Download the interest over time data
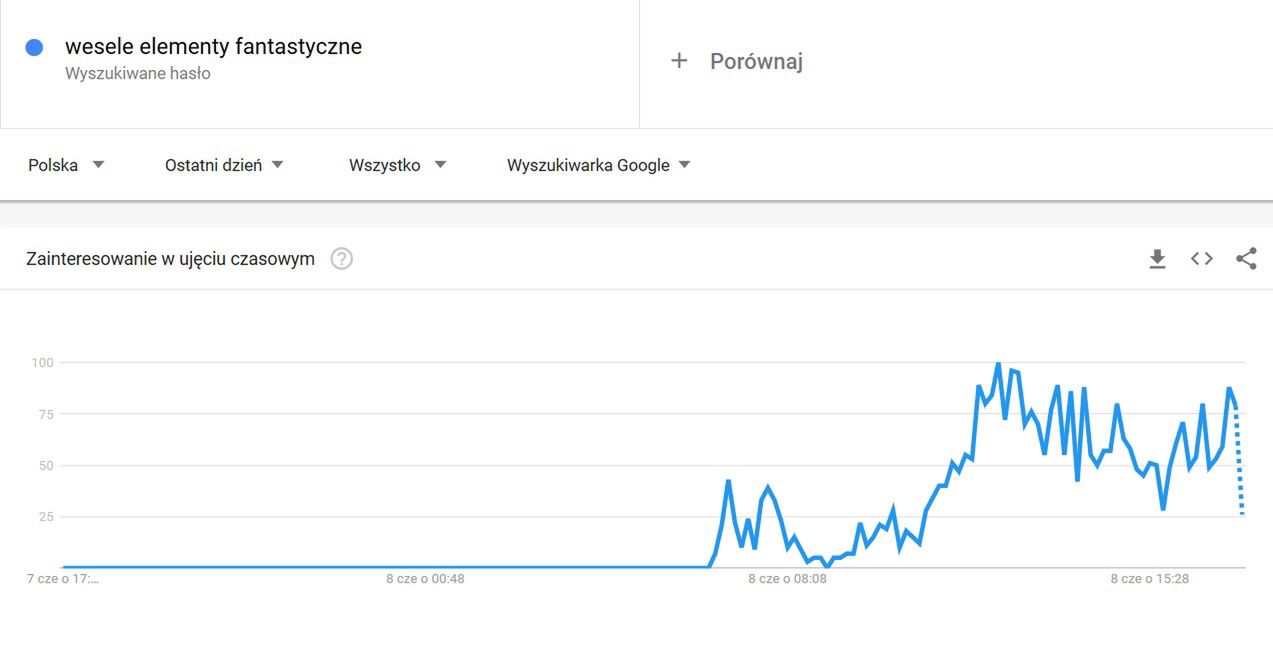Screen dimensions: 1273x654 point(1157,259)
